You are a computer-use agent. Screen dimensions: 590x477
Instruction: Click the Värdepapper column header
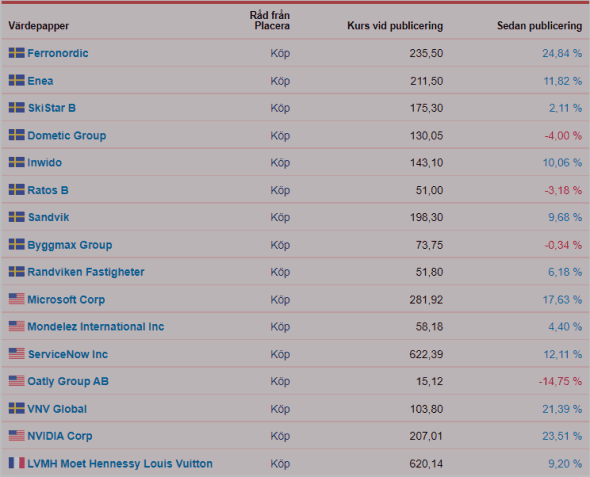click(x=38, y=26)
